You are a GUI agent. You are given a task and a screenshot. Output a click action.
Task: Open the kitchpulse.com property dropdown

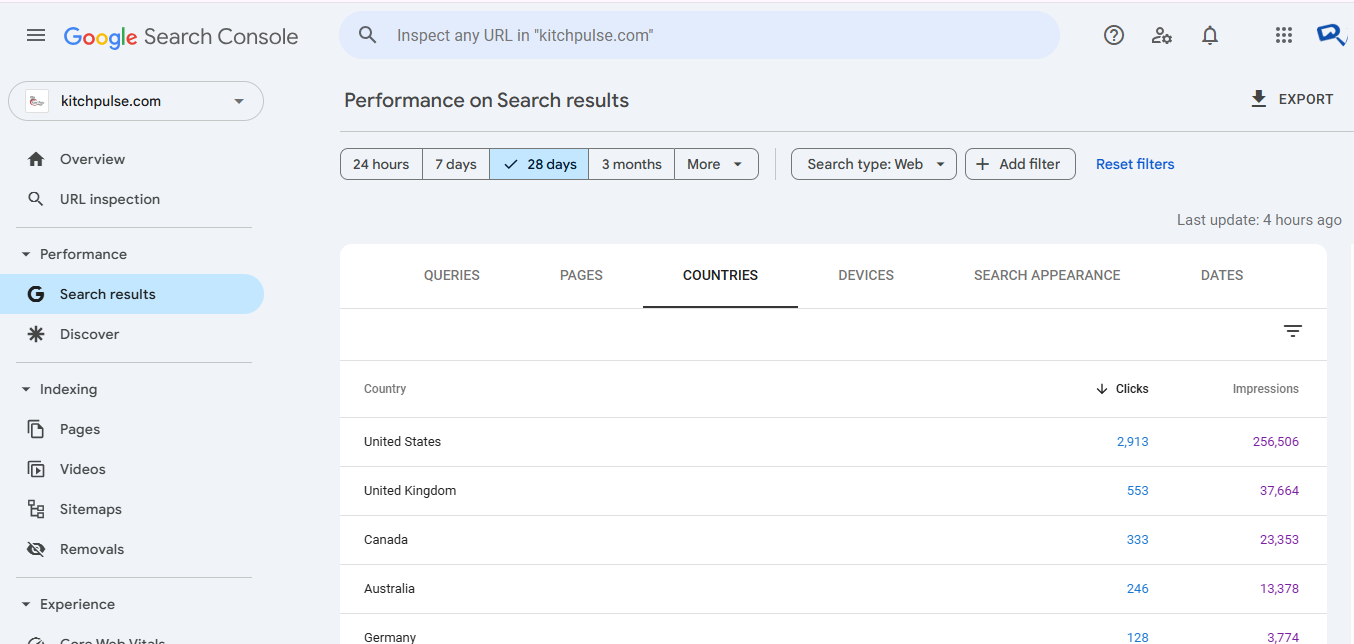(x=136, y=101)
